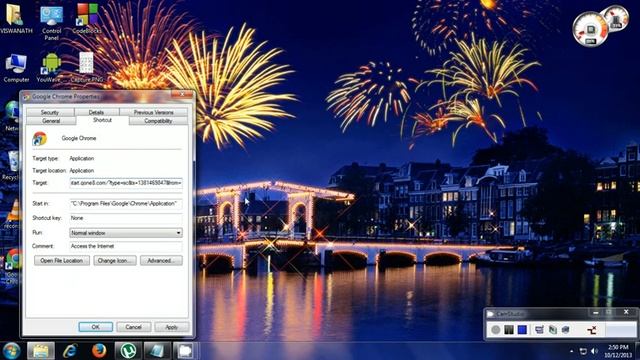The width and height of the screenshot is (640, 360).
Task: Click the red autopan icon in CamStudio
Action: point(592,329)
